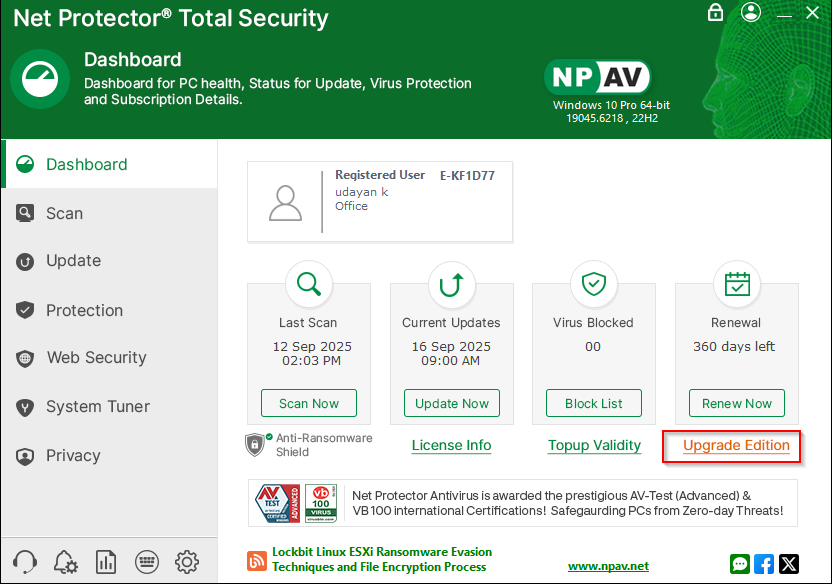Select Scan in the sidebar
This screenshot has height=584, width=834.
(x=64, y=213)
